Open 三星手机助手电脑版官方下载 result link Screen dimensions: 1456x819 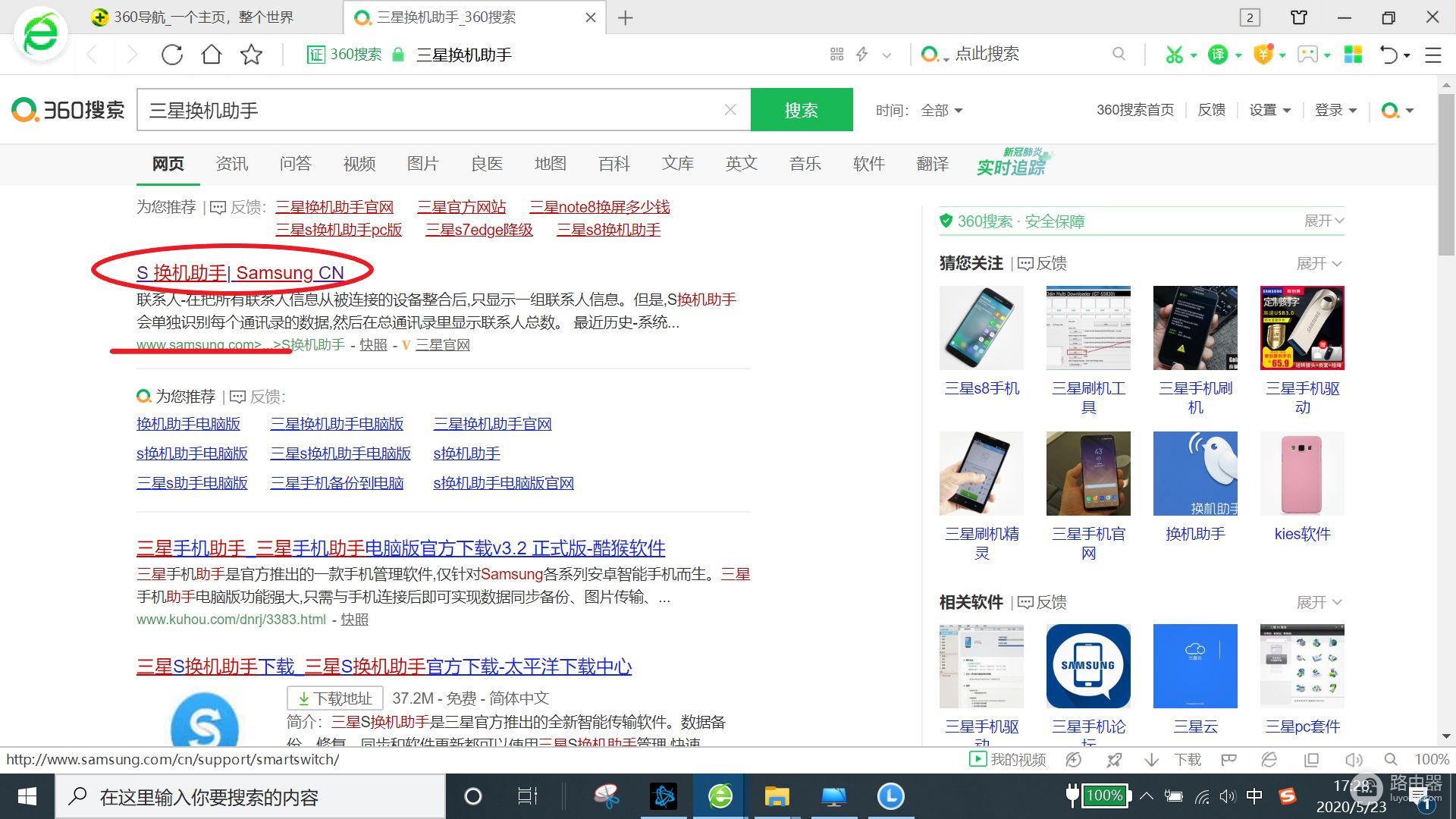(401, 548)
